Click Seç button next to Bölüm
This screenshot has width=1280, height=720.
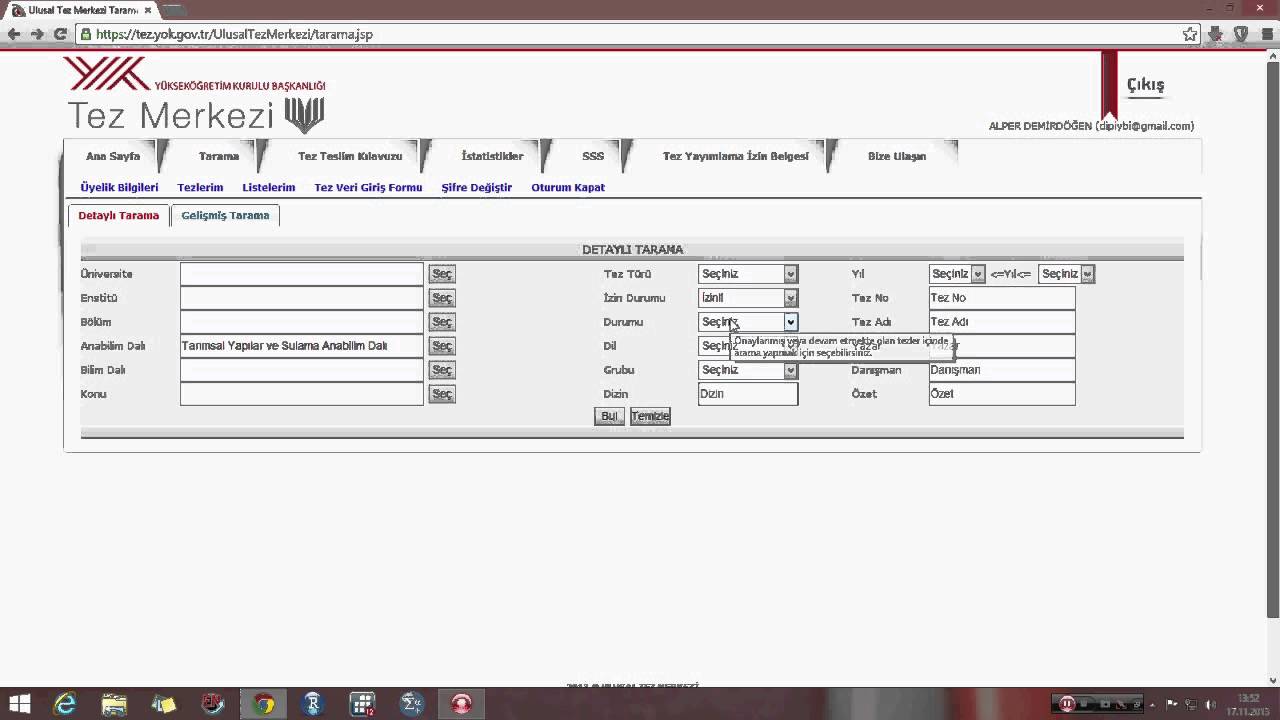coord(442,322)
